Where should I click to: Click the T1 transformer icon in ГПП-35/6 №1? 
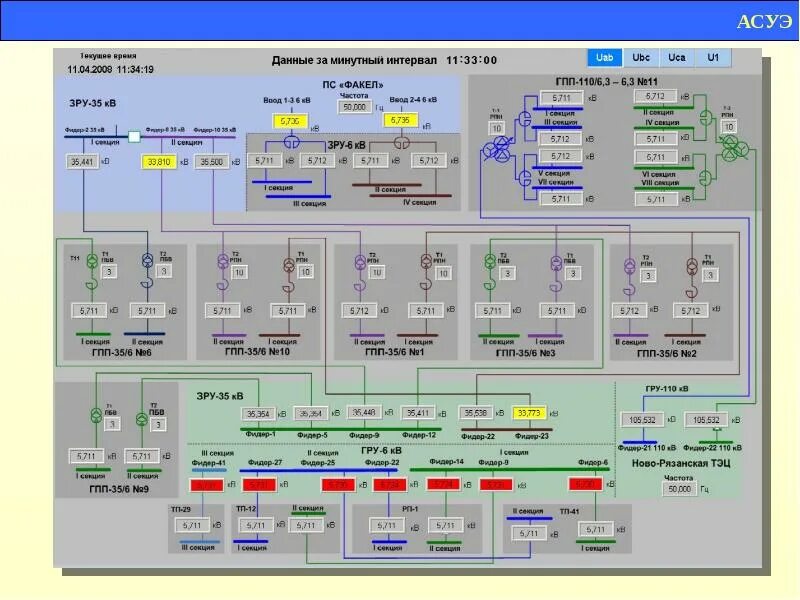coord(426,262)
